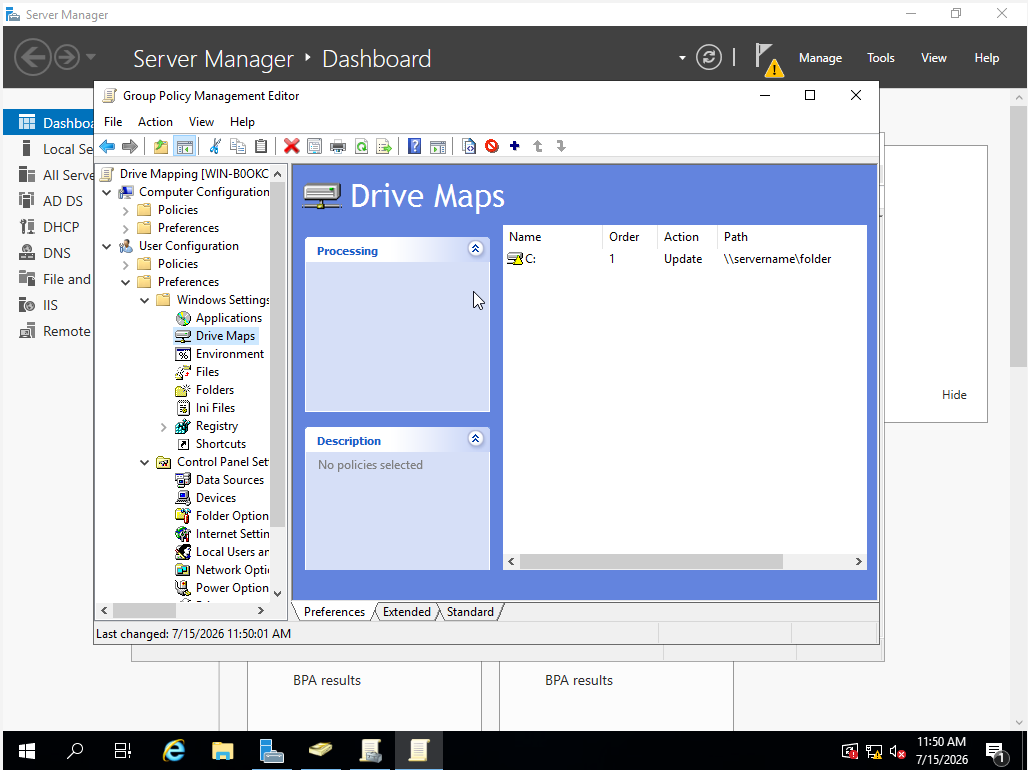Click the blue Back arrow in editor toolbar
The image size is (1028, 770).
tap(108, 146)
